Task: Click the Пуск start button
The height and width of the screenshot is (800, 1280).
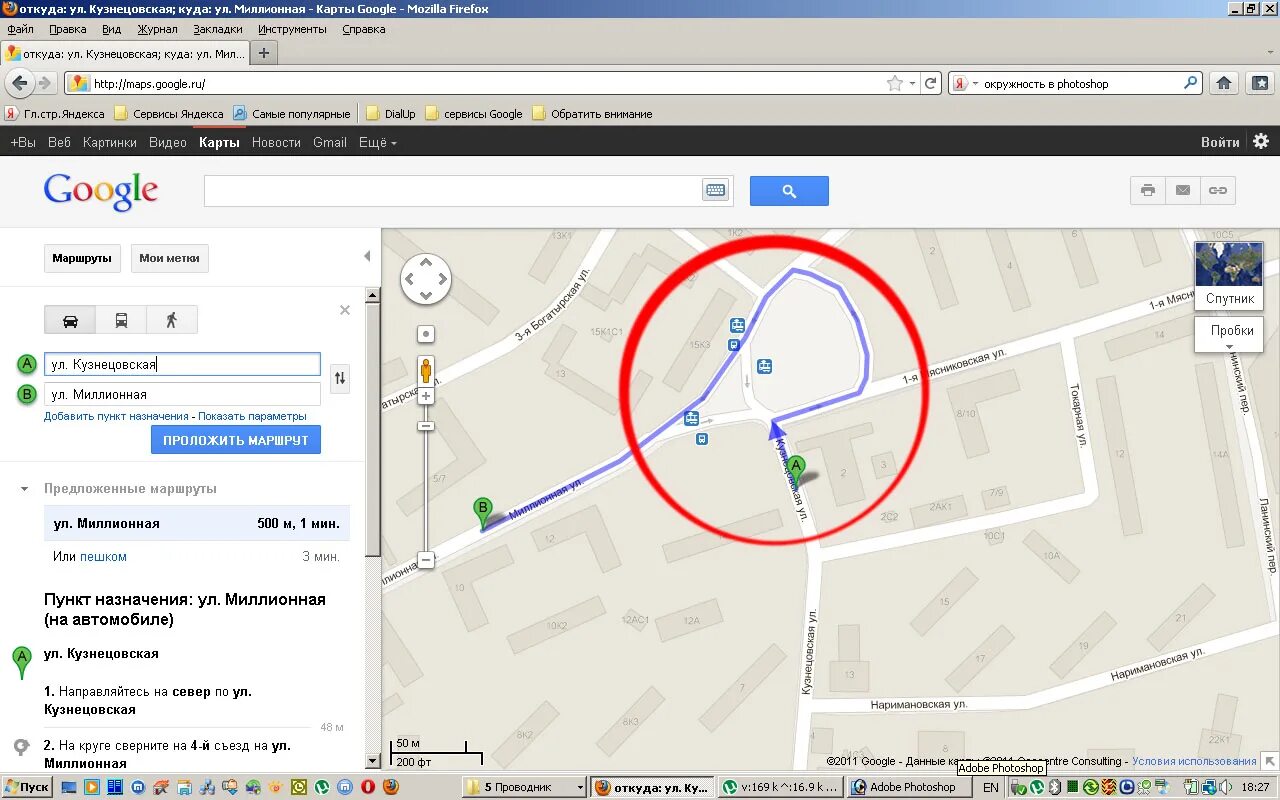Action: tap(27, 787)
